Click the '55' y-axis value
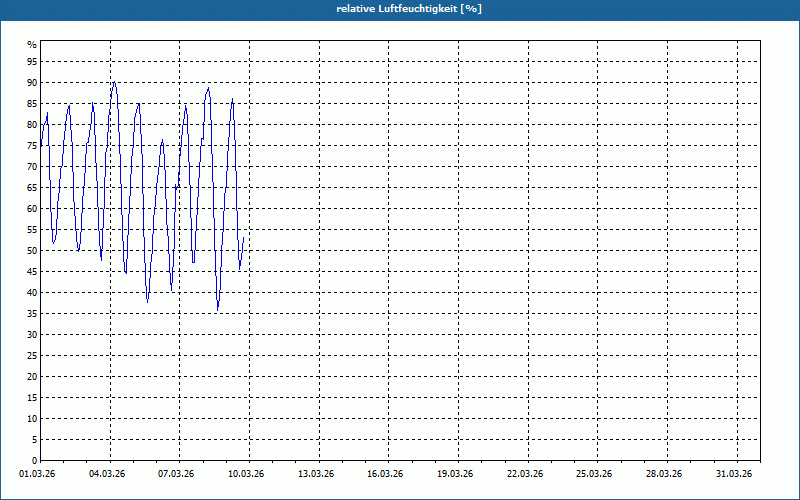 [x=32, y=230]
